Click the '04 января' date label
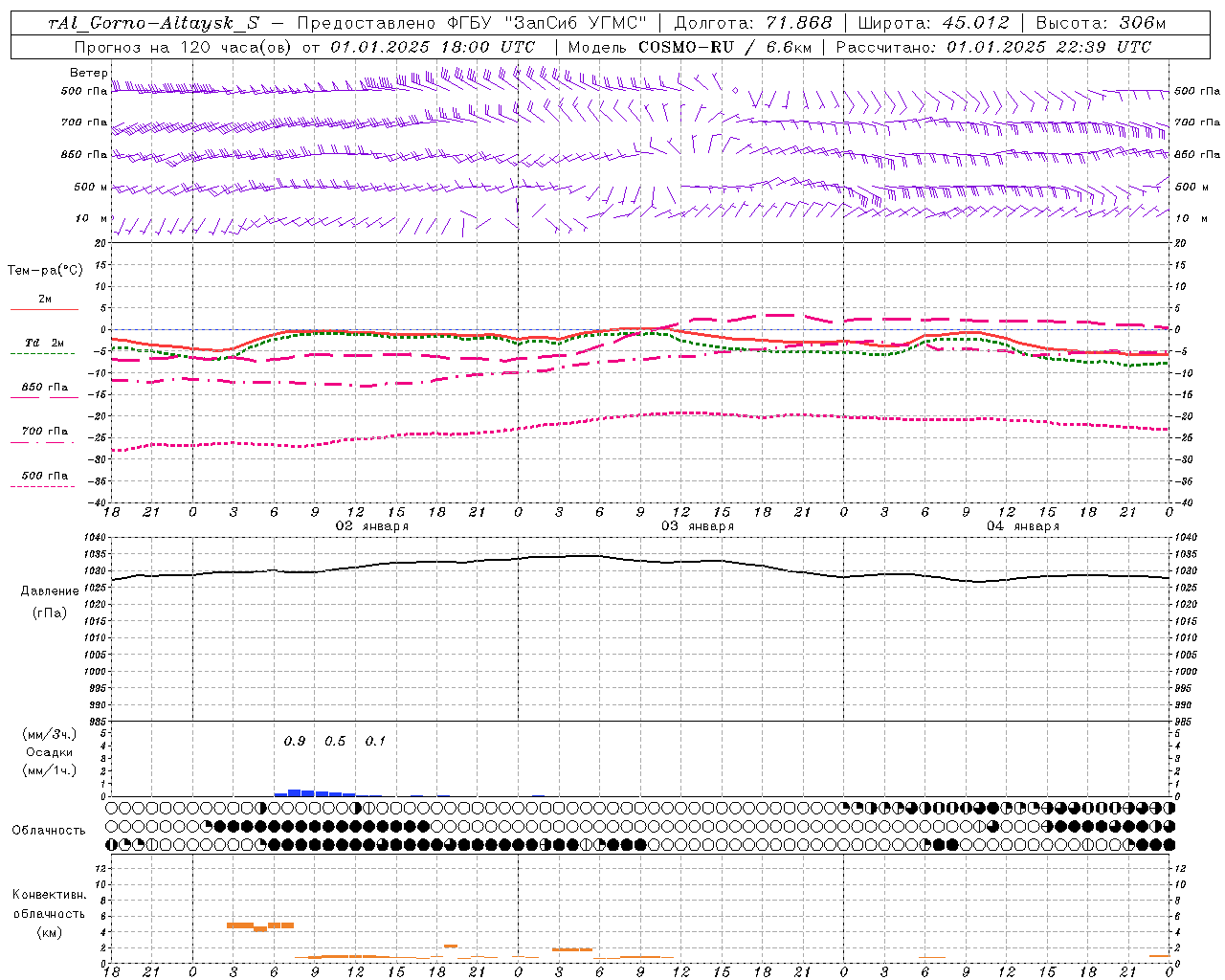 pyautogui.click(x=1023, y=526)
